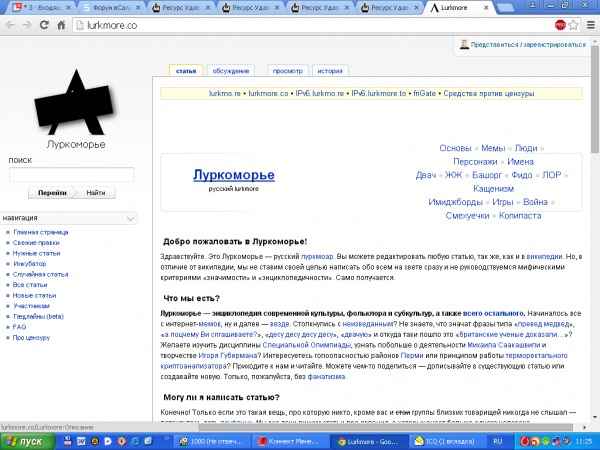Open the Мемы category link
Viewport: 600px width, 450px height.
pyautogui.click(x=493, y=148)
